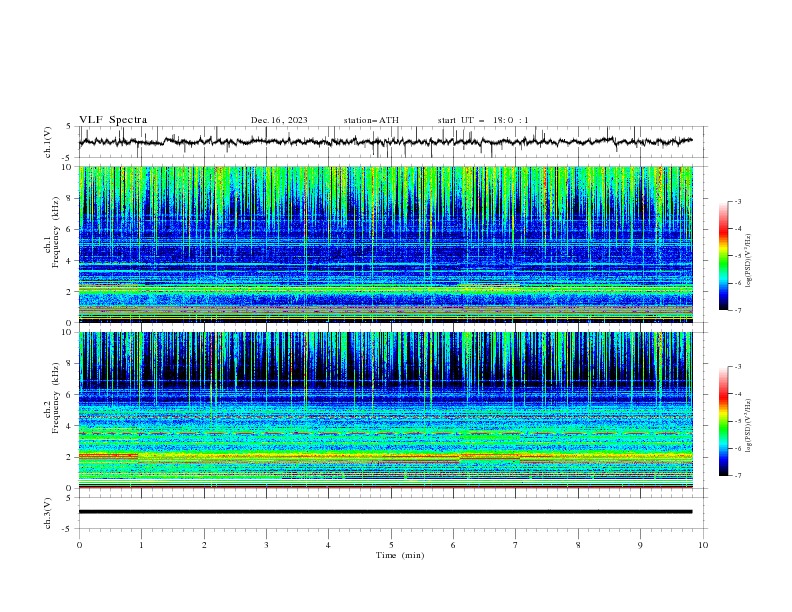The width and height of the screenshot is (792, 612).
Task: Click the flat ch.3 voltage trace
Action: pyautogui.click(x=385, y=512)
